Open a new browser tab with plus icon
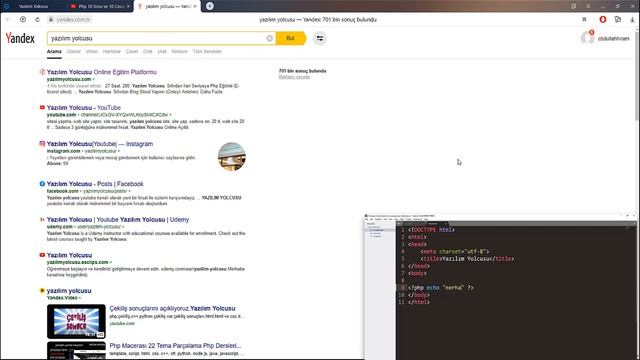This screenshot has width=640, height=360. tap(209, 6)
